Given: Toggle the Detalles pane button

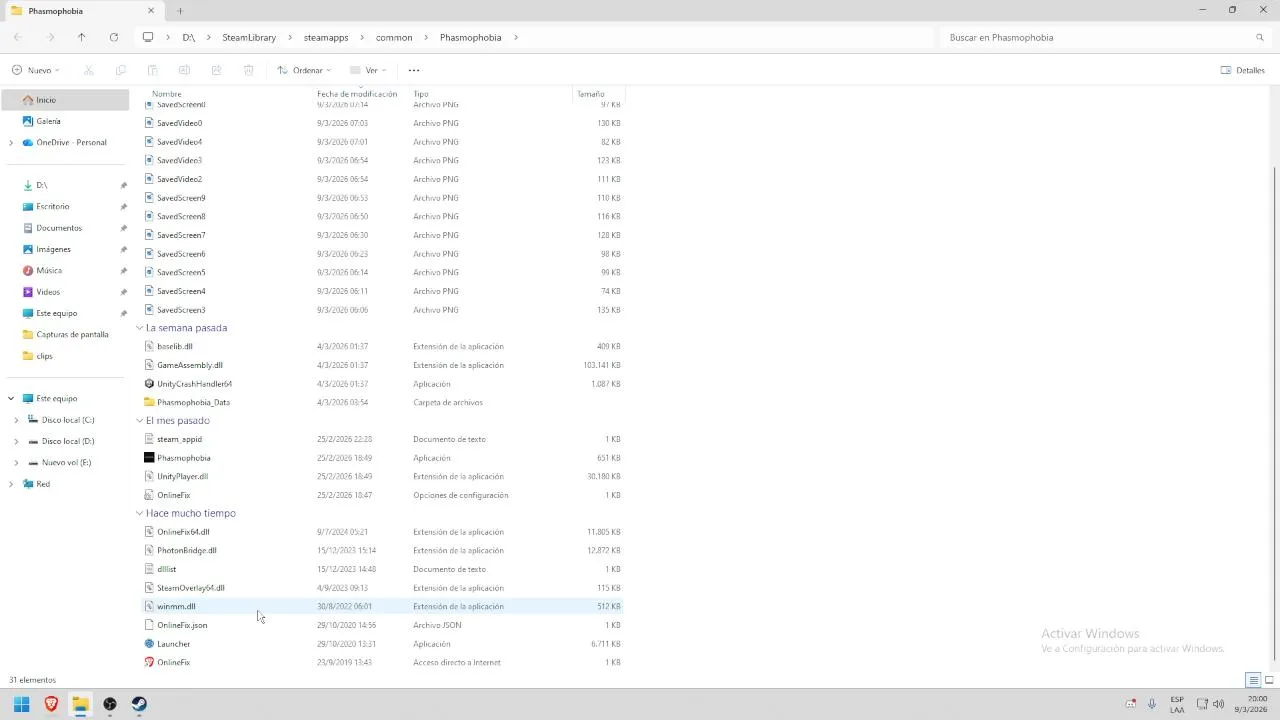Looking at the screenshot, I should [1243, 70].
